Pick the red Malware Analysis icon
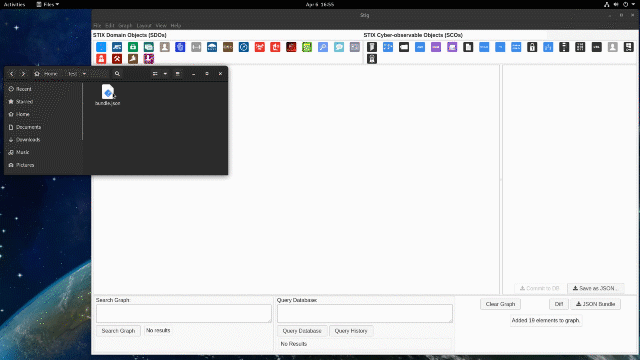640x360 pixels. point(275,47)
